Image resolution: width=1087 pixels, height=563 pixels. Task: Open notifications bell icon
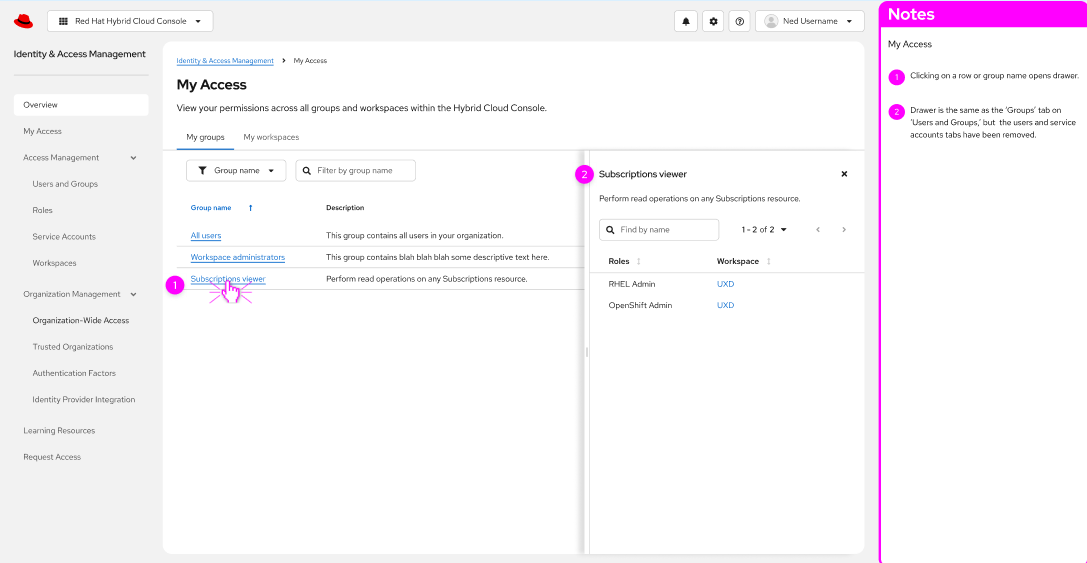pos(686,21)
